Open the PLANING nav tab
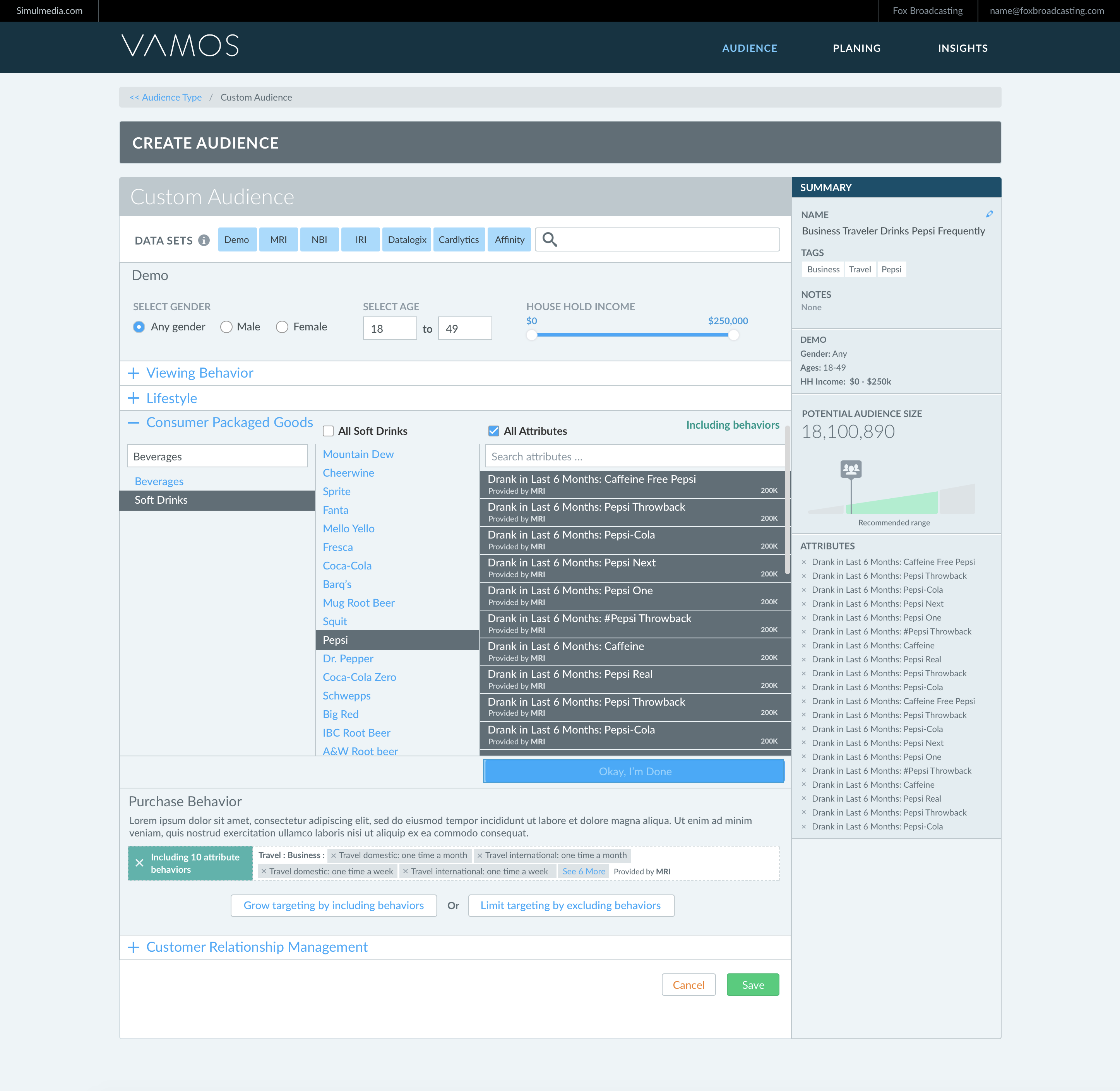 point(856,48)
